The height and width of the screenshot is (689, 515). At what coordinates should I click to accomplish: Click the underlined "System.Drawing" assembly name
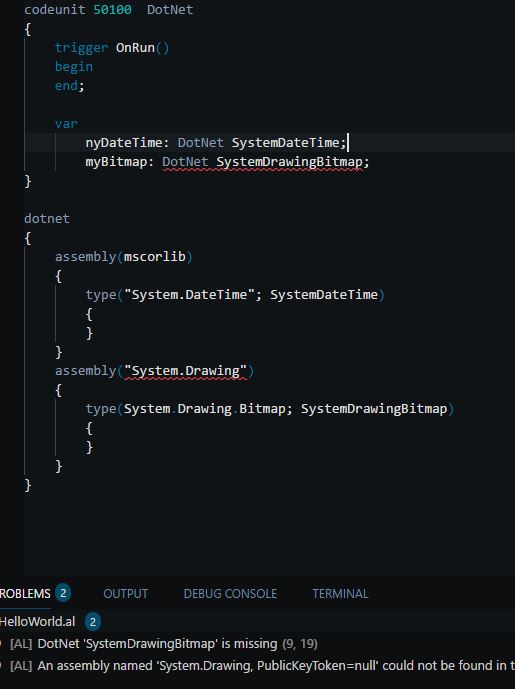185,371
